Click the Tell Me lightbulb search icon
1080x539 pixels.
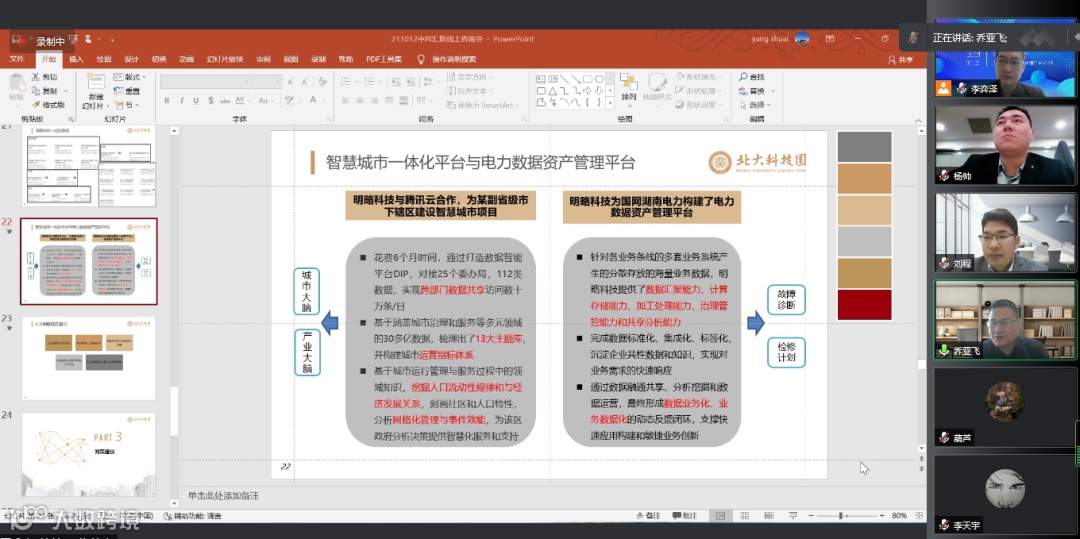[420, 60]
